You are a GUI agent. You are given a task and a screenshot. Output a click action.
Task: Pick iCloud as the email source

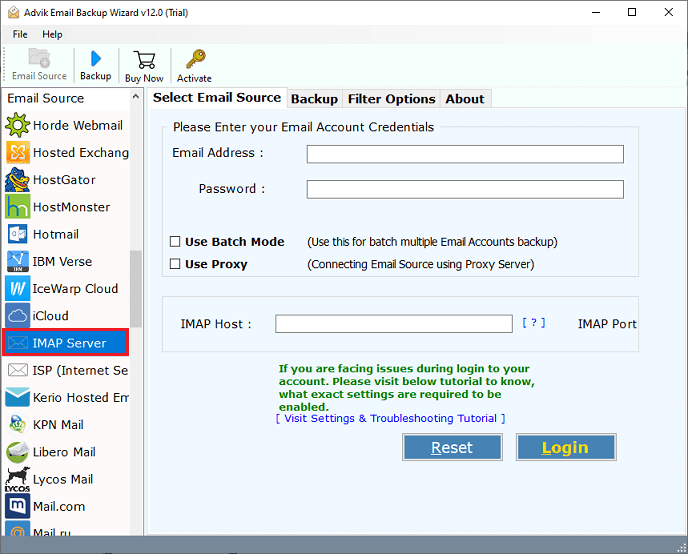click(50, 316)
